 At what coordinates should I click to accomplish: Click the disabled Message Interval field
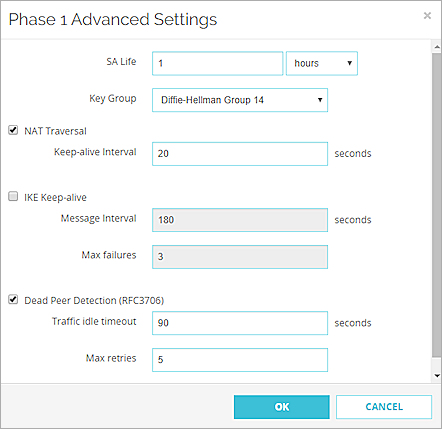click(240, 220)
